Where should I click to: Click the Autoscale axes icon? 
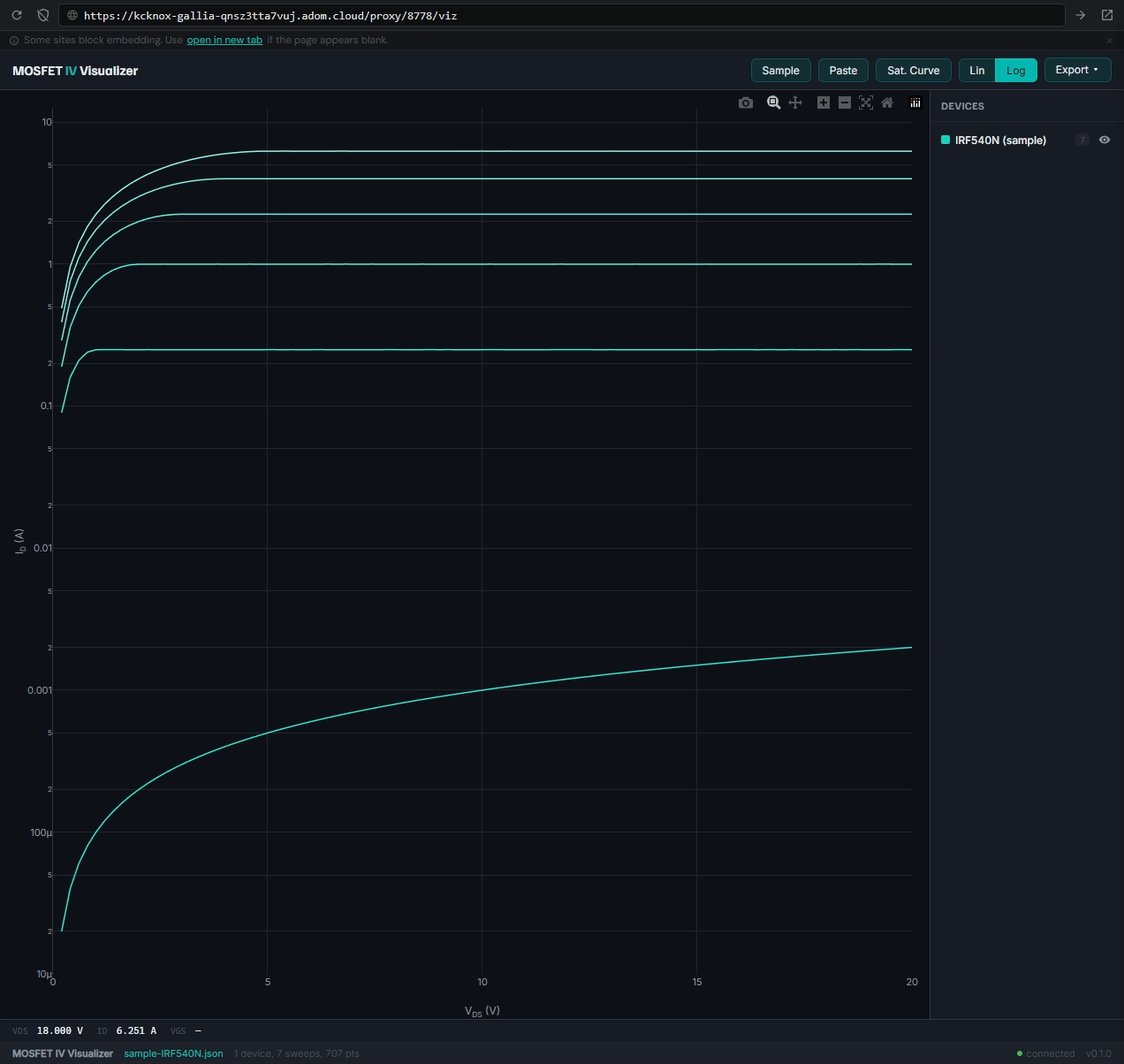[866, 103]
